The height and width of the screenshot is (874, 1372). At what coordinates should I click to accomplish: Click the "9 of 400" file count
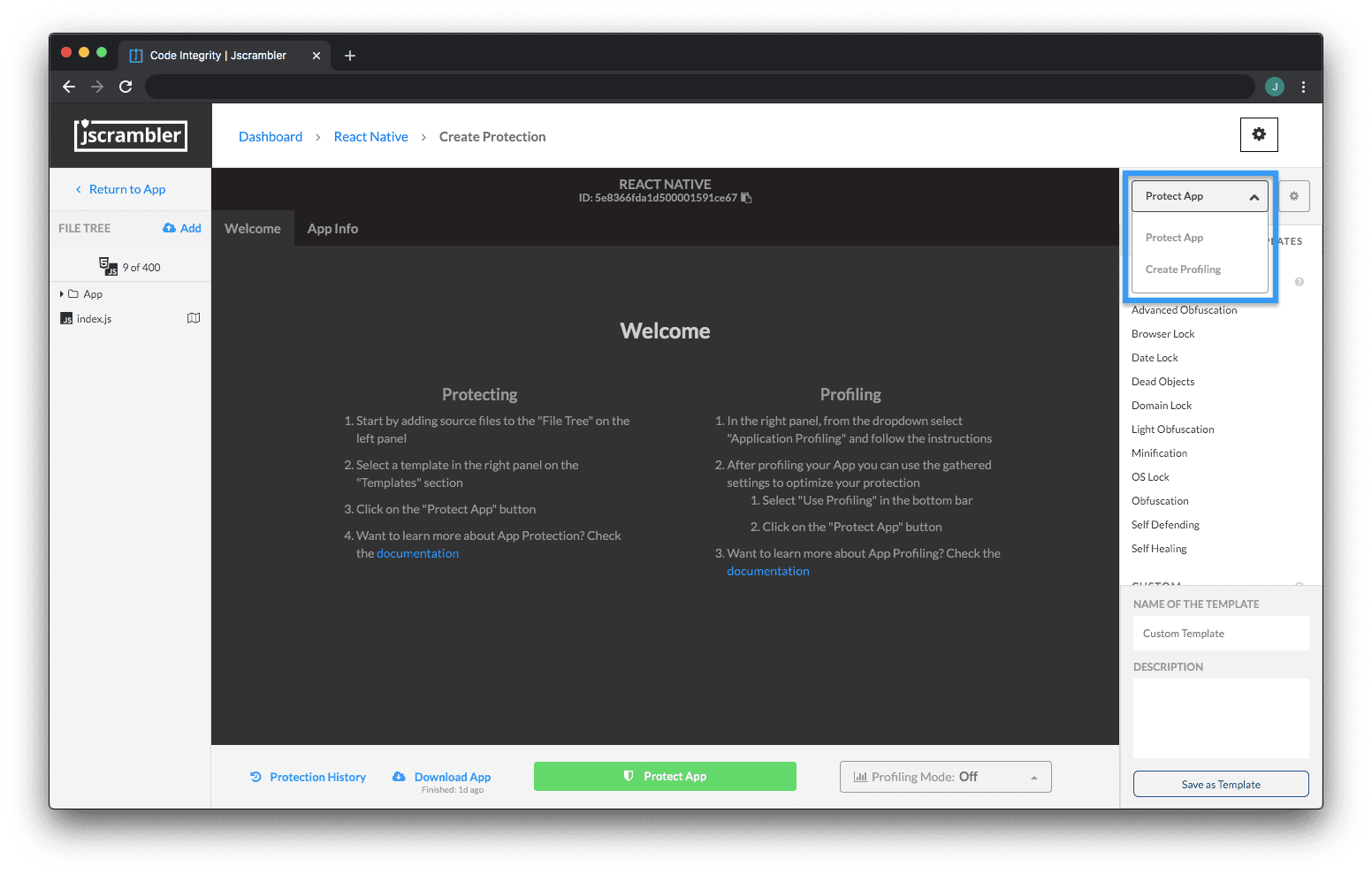coord(141,268)
